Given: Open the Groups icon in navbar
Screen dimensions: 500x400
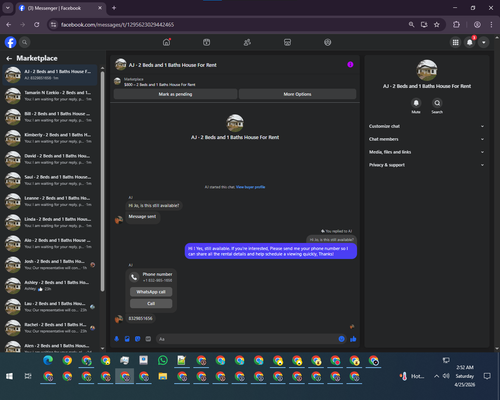Looking at the screenshot, I should (328, 42).
